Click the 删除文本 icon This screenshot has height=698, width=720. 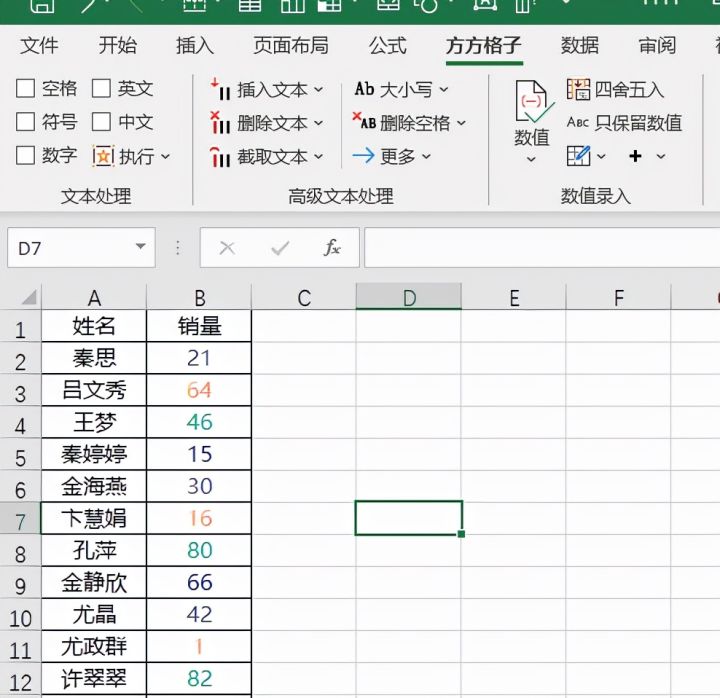point(220,123)
